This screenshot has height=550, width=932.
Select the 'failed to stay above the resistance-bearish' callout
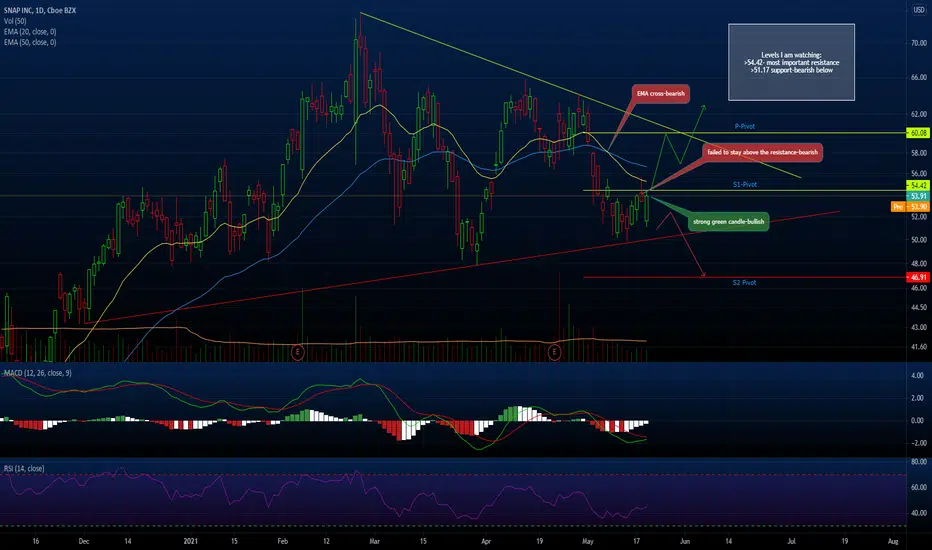click(x=762, y=152)
